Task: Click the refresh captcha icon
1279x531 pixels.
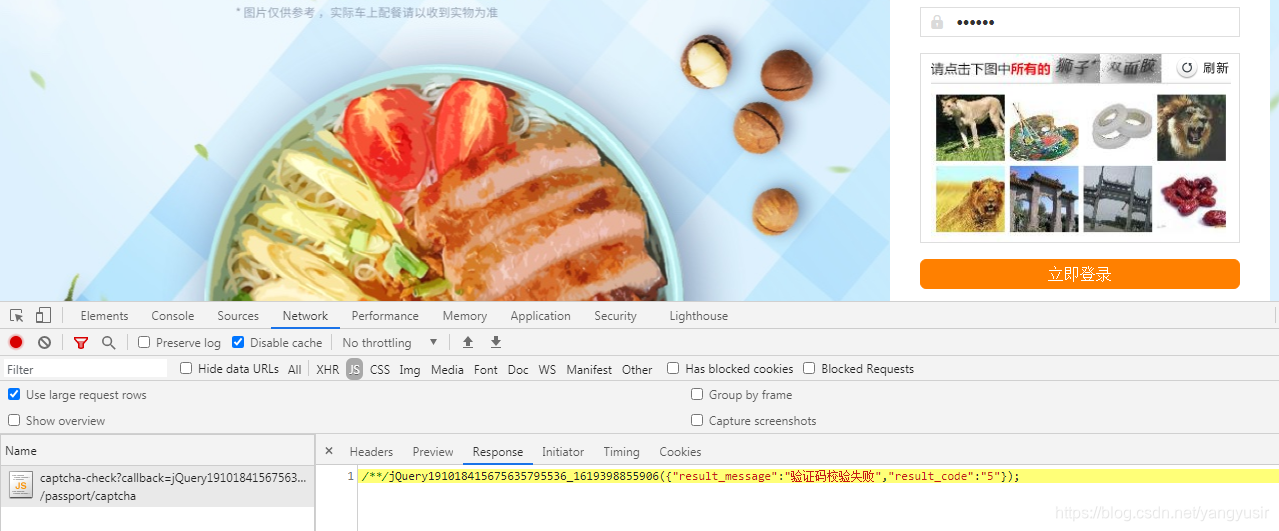Action: pyautogui.click(x=1187, y=68)
